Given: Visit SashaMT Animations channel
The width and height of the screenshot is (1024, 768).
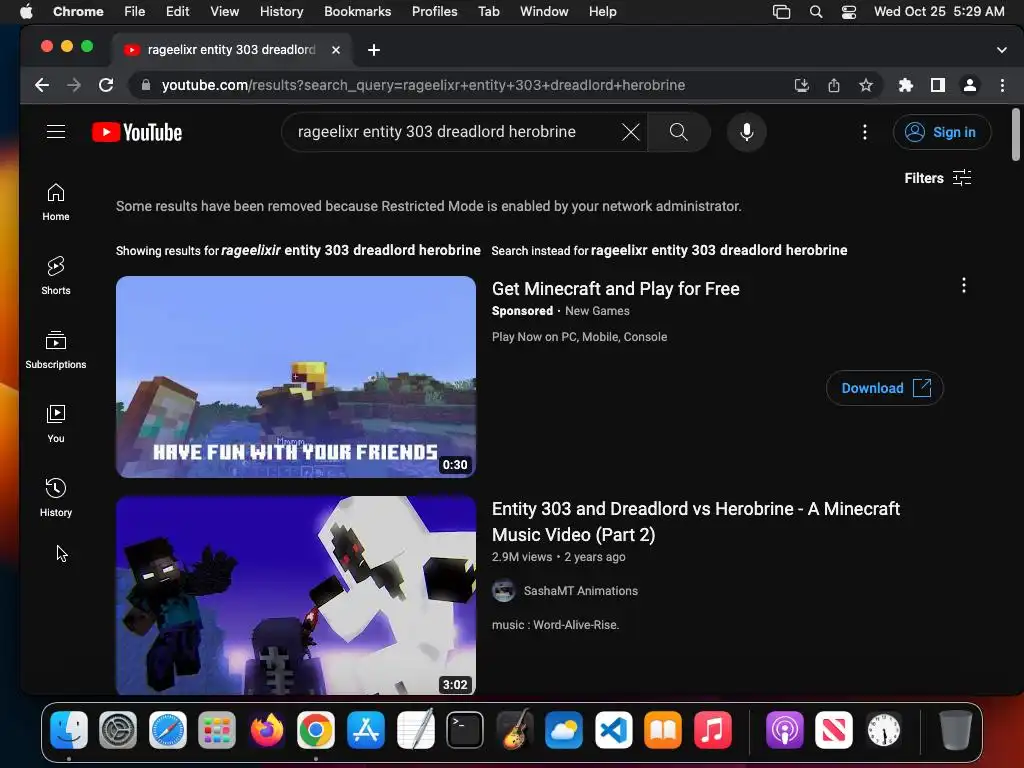Looking at the screenshot, I should click(581, 590).
